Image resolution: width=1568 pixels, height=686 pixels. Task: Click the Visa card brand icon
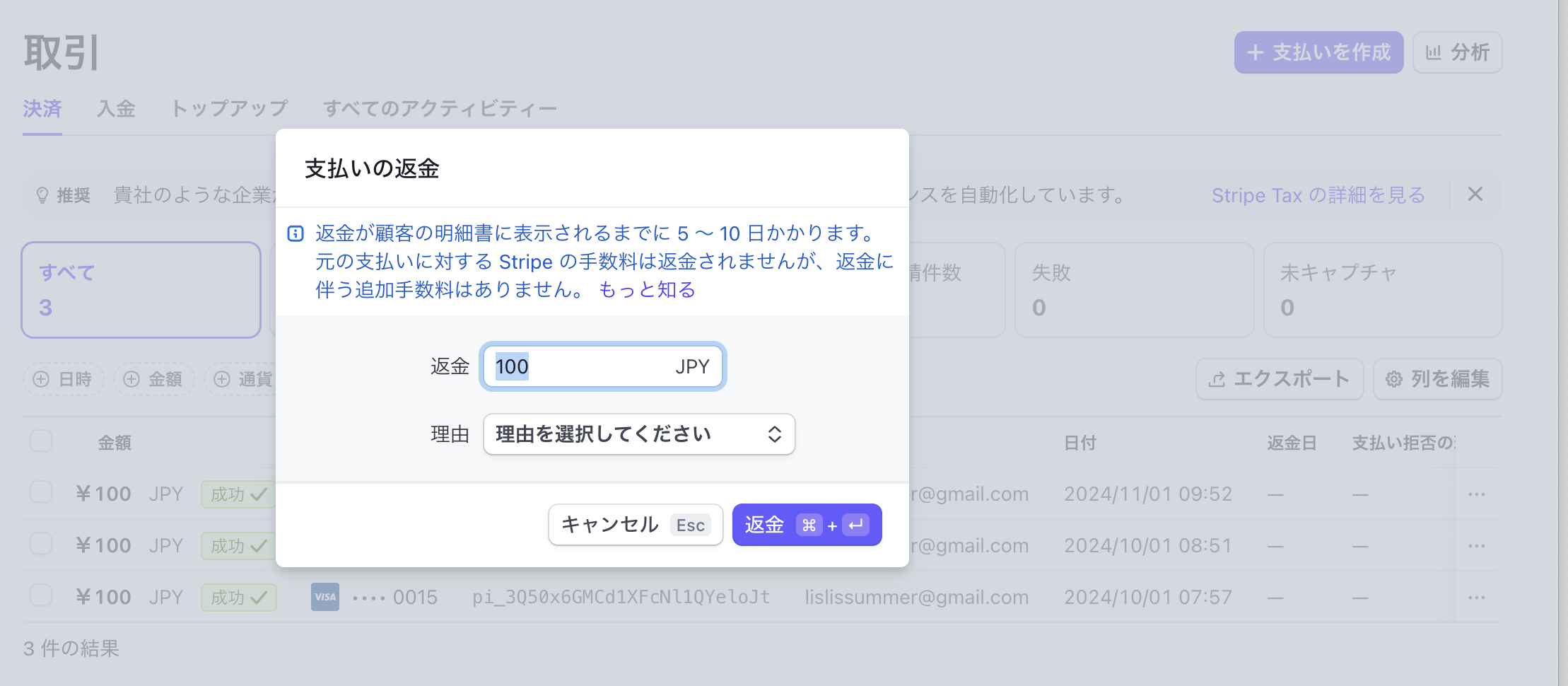pyautogui.click(x=324, y=597)
